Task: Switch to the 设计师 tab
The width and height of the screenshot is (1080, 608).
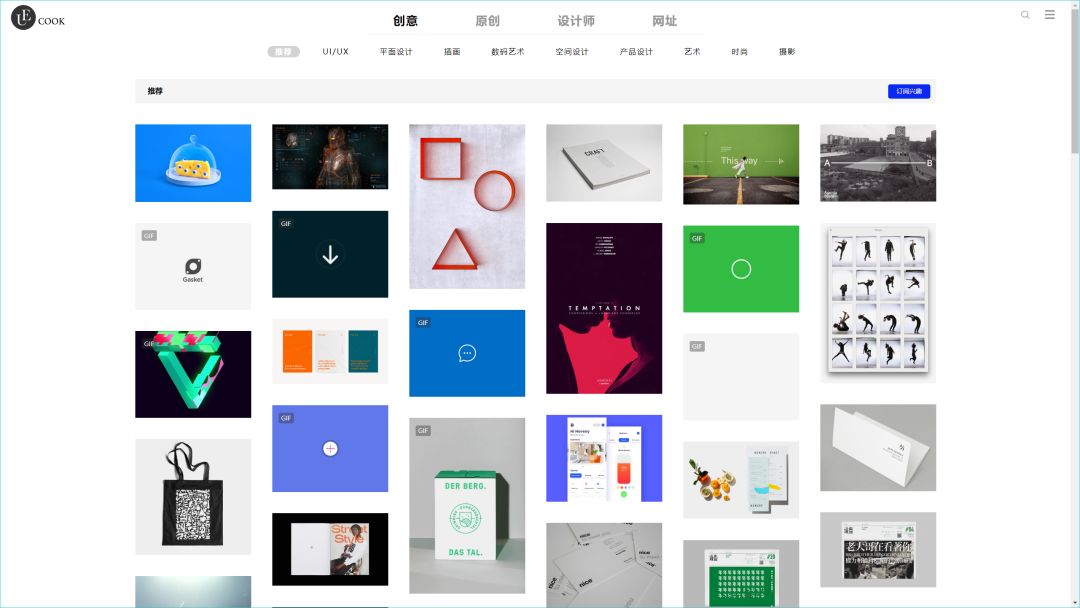Action: 576,21
